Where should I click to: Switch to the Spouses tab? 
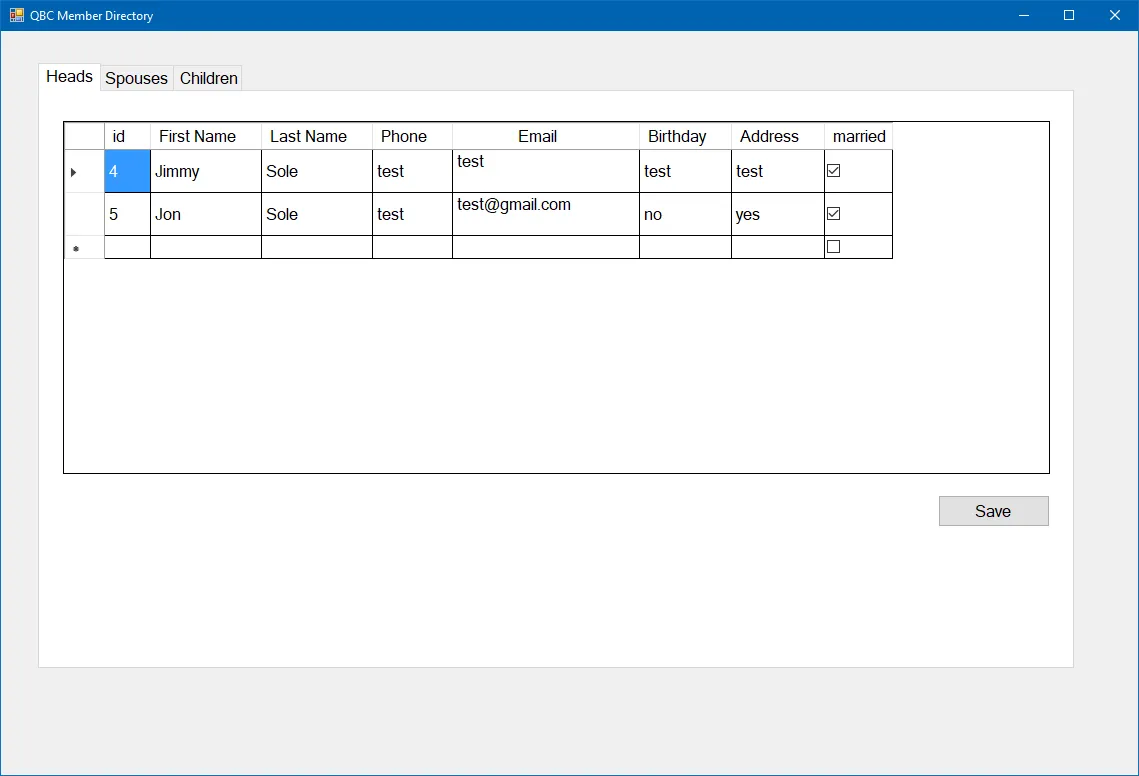click(x=137, y=78)
